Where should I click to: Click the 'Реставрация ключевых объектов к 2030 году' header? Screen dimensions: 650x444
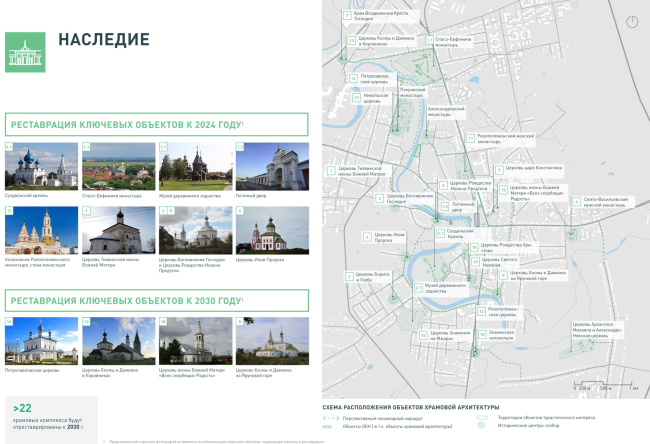coord(126,300)
